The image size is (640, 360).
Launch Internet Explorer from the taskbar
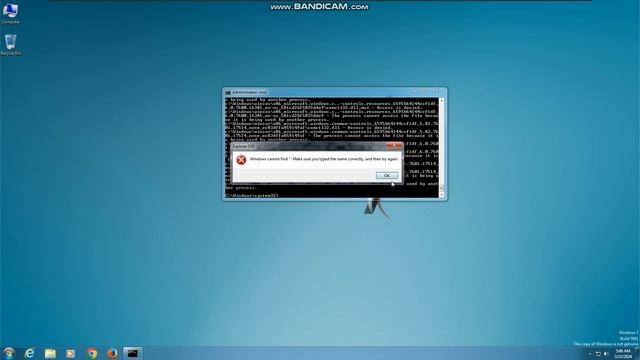[29, 353]
